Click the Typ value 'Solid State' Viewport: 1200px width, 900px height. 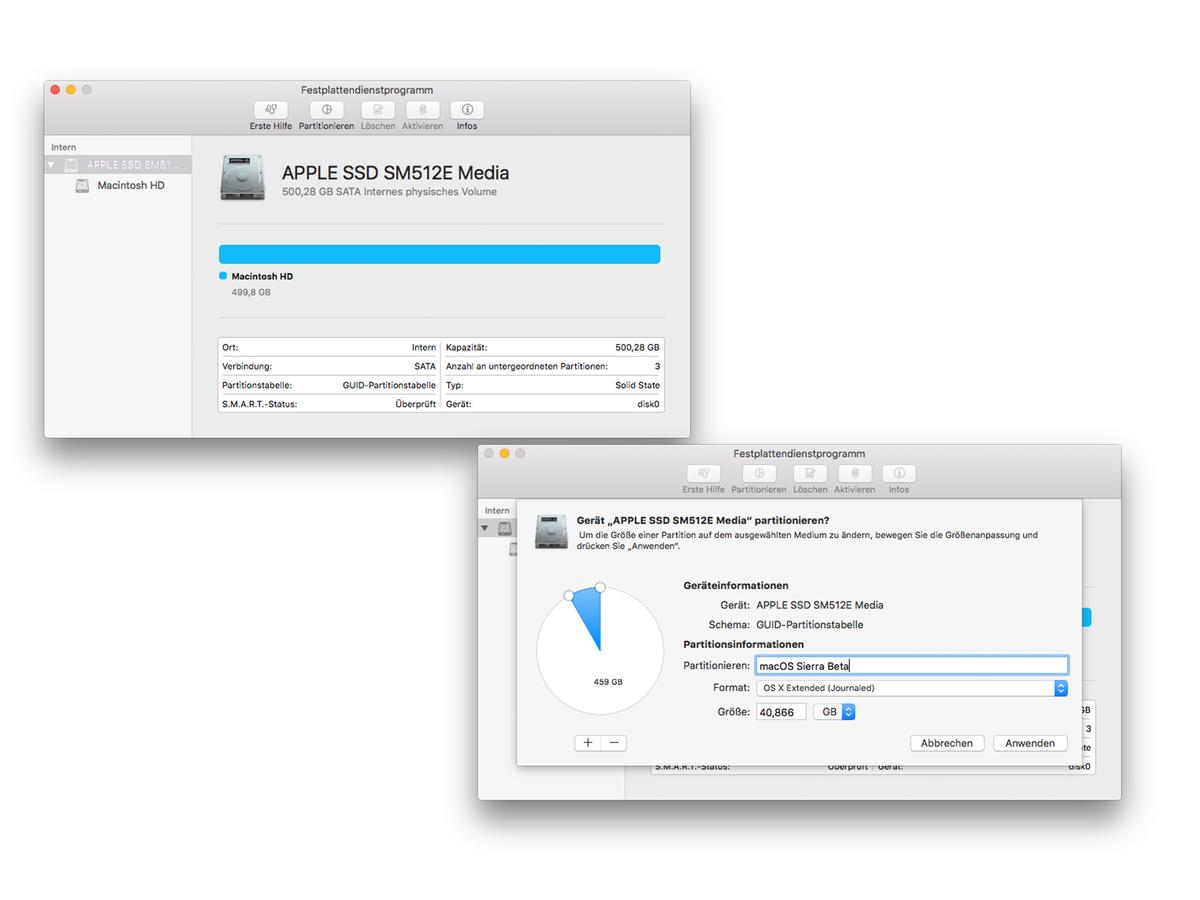pos(637,385)
